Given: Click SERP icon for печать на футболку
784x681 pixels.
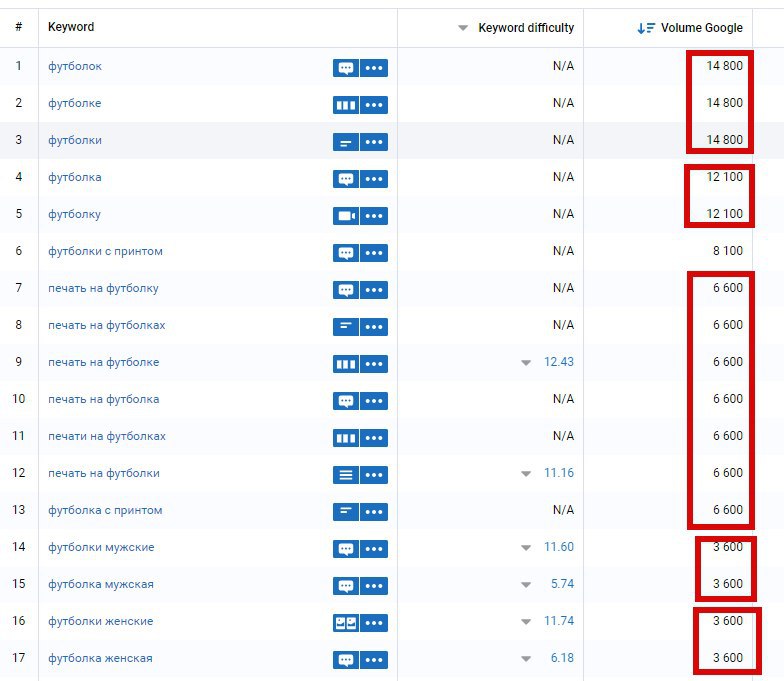Looking at the screenshot, I should click(x=346, y=290).
